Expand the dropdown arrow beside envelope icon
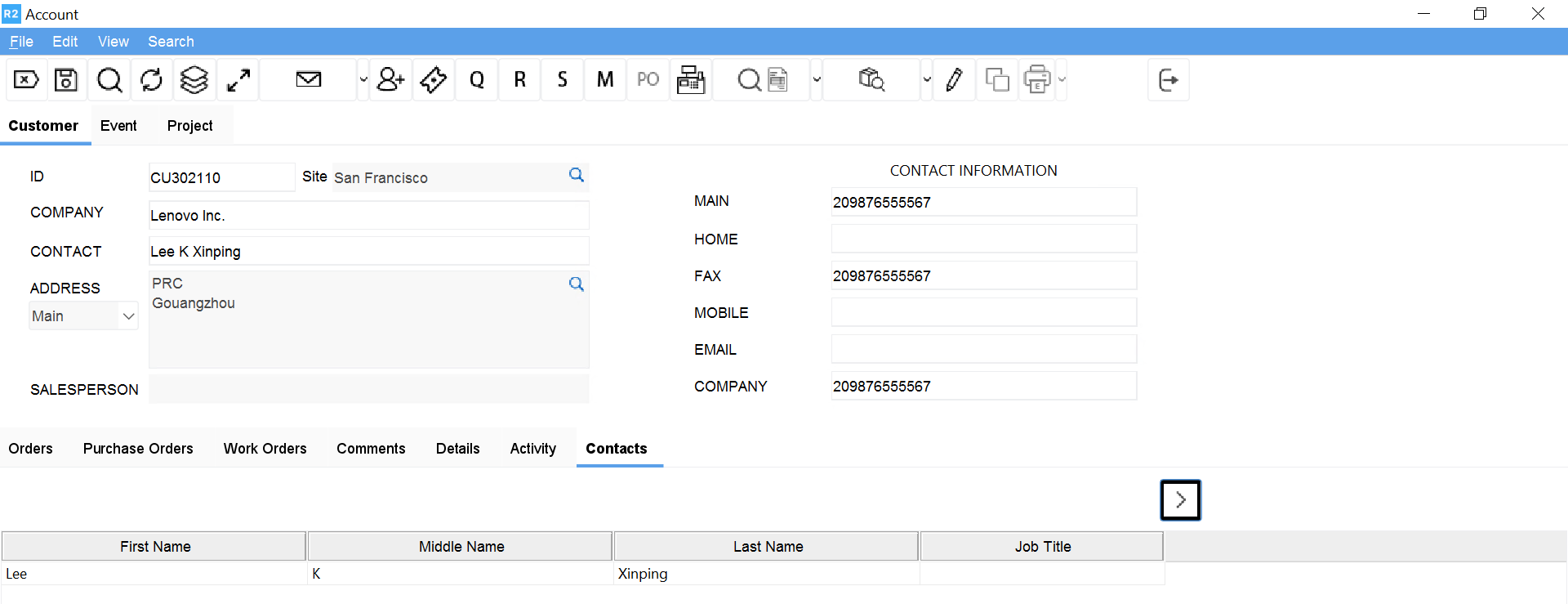This screenshot has height=604, width=1568. [363, 80]
